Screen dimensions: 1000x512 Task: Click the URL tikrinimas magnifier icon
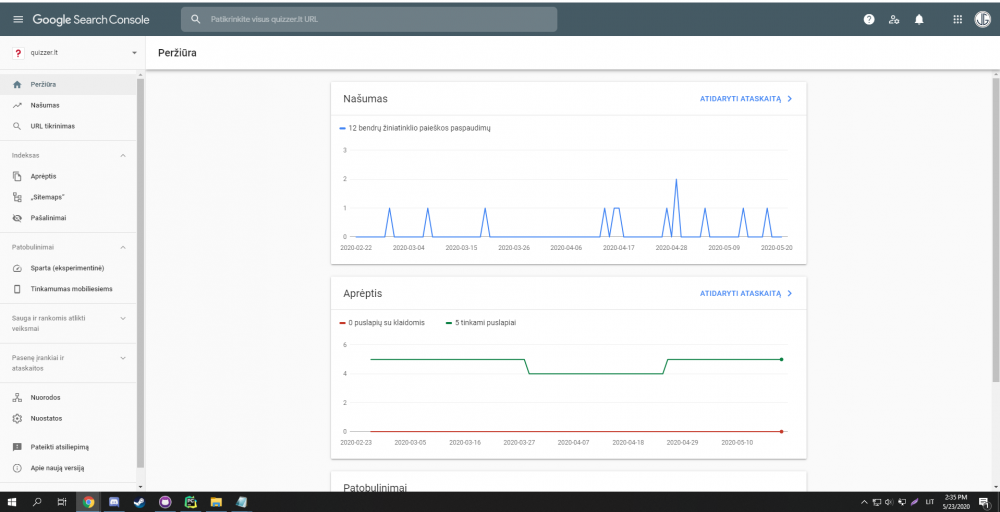tap(18, 126)
